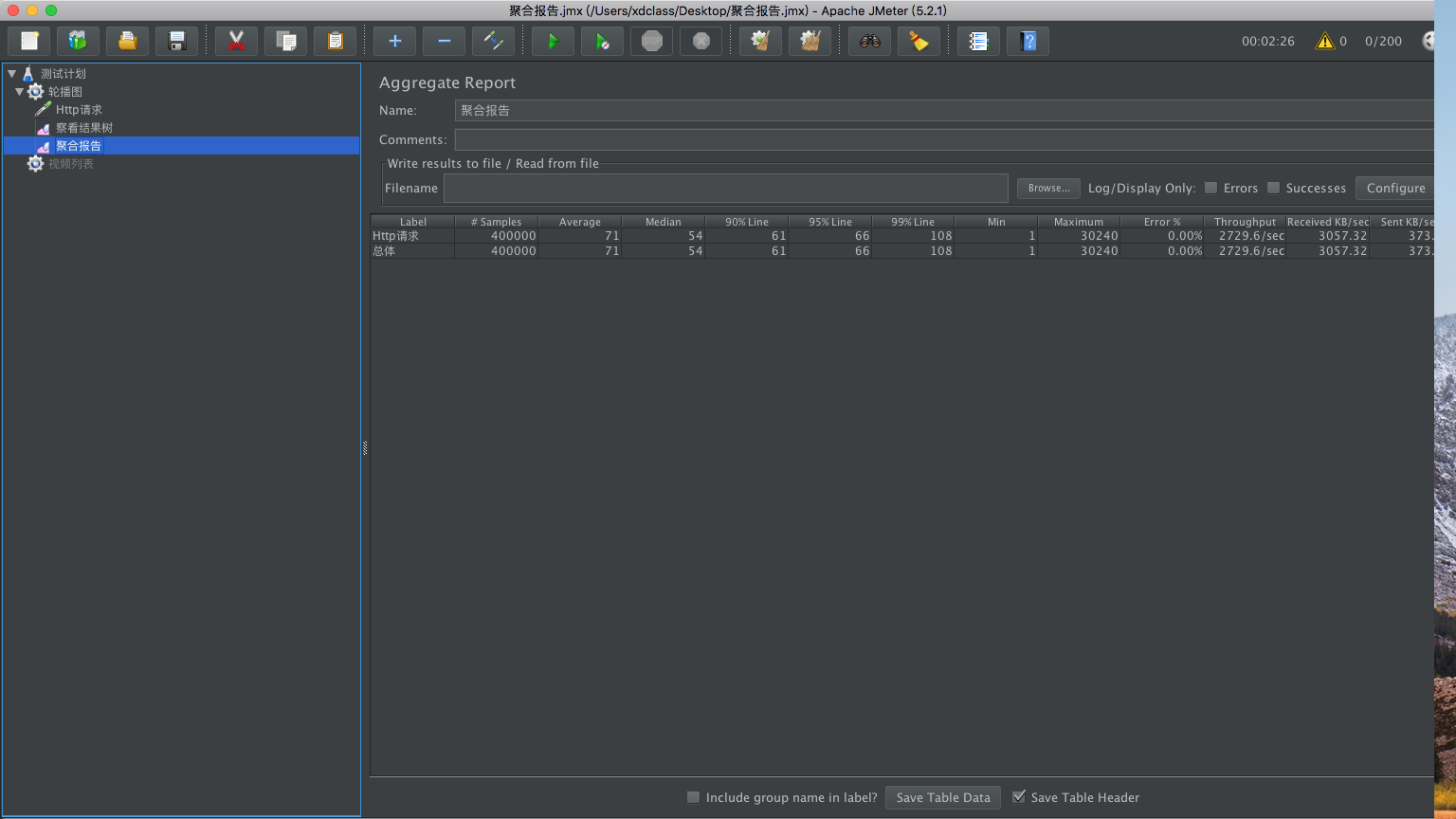Screen dimensions: 1456x819
Task: Select the Http请求 tree item
Action: [79, 110]
